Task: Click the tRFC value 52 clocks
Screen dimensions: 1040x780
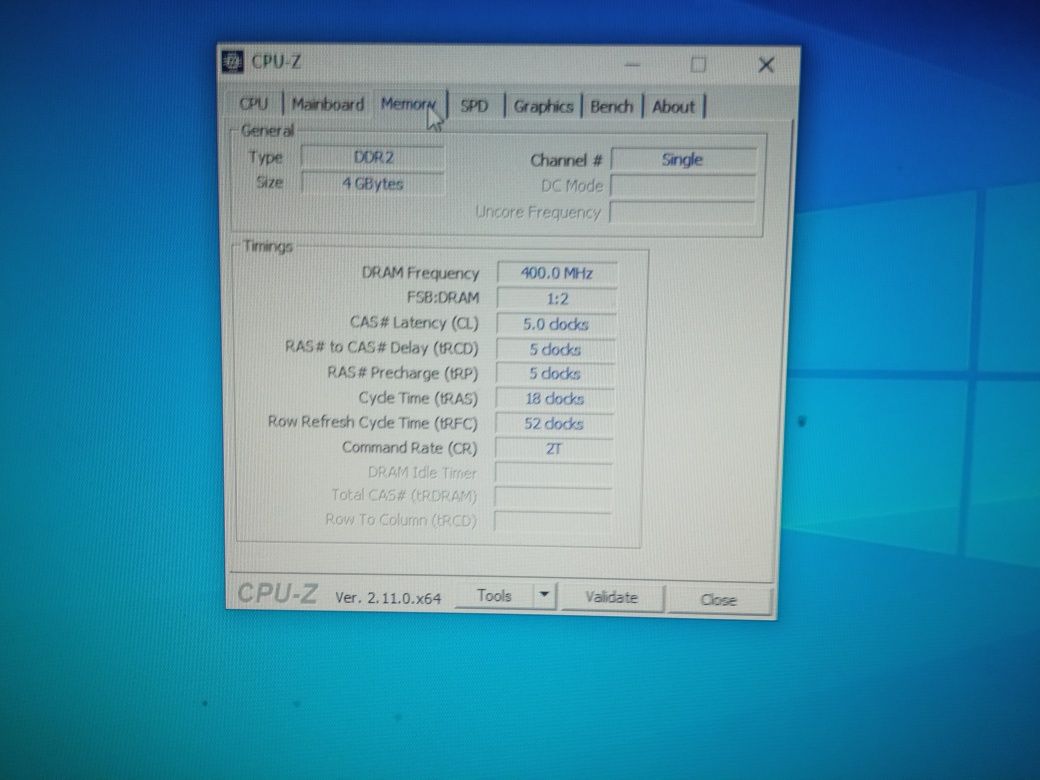Action: tap(554, 424)
